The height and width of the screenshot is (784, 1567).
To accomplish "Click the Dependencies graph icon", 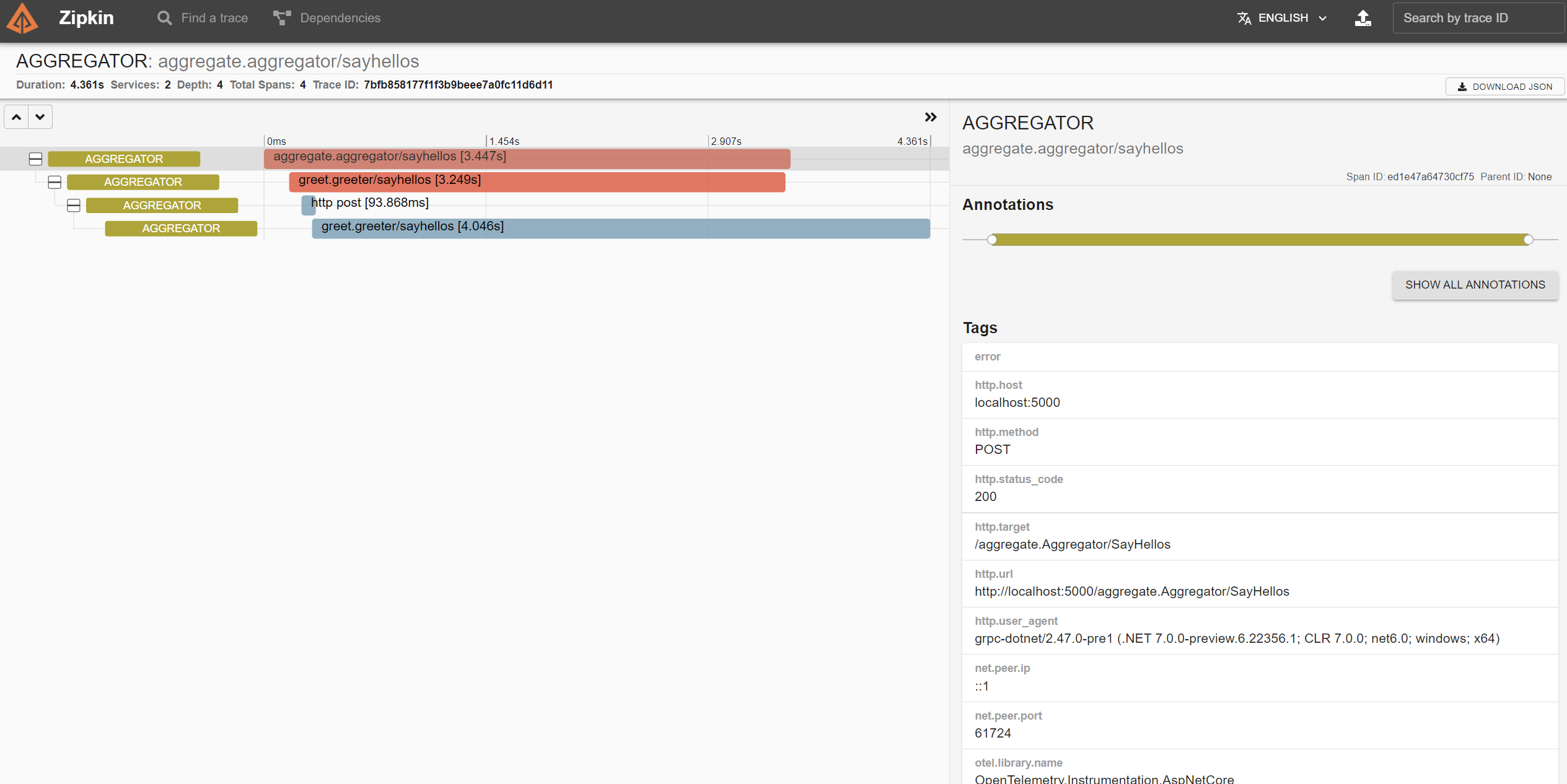I will pos(282,18).
